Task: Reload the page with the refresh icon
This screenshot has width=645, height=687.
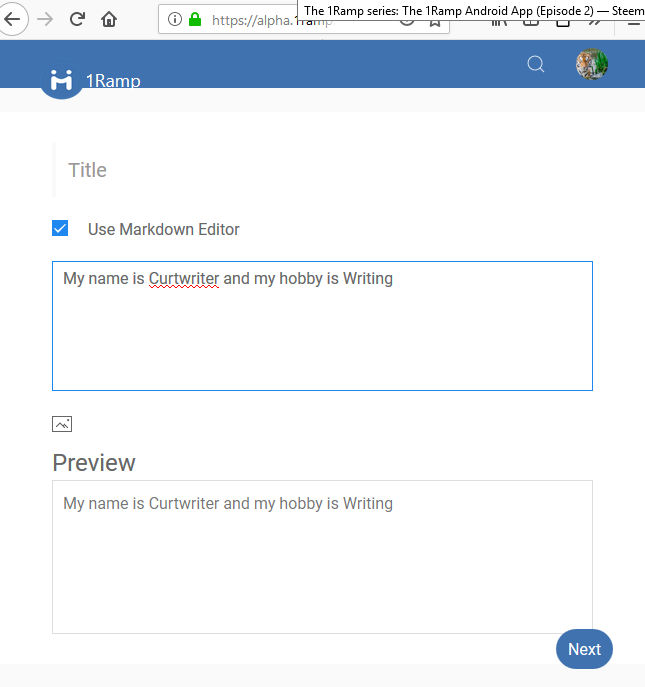Action: pos(77,19)
